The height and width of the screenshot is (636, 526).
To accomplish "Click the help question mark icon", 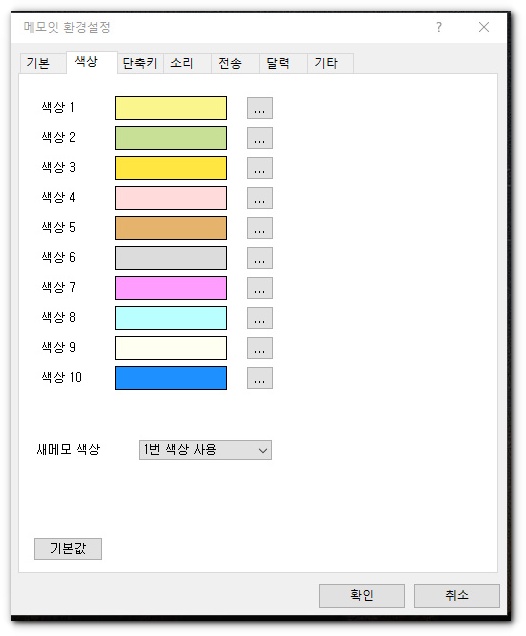I will coord(439,27).
